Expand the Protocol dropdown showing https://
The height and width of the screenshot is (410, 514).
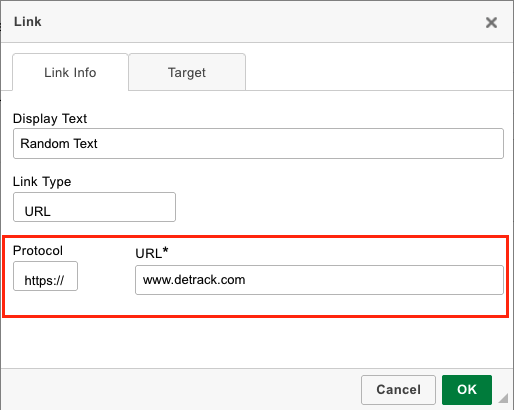(x=45, y=276)
